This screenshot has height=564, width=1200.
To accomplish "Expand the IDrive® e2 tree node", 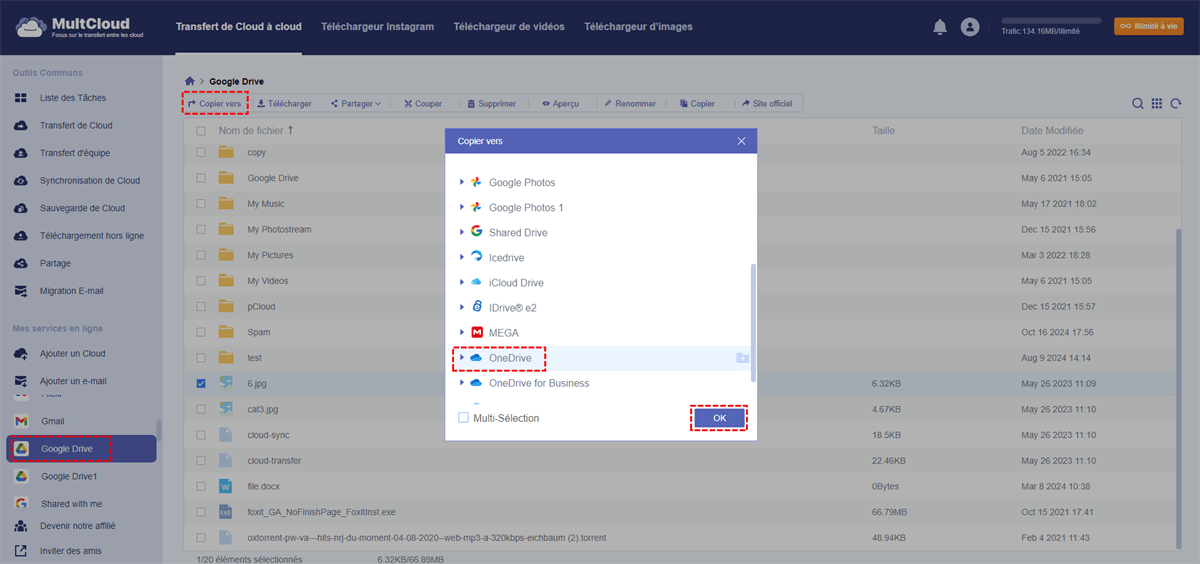I will [x=462, y=308].
